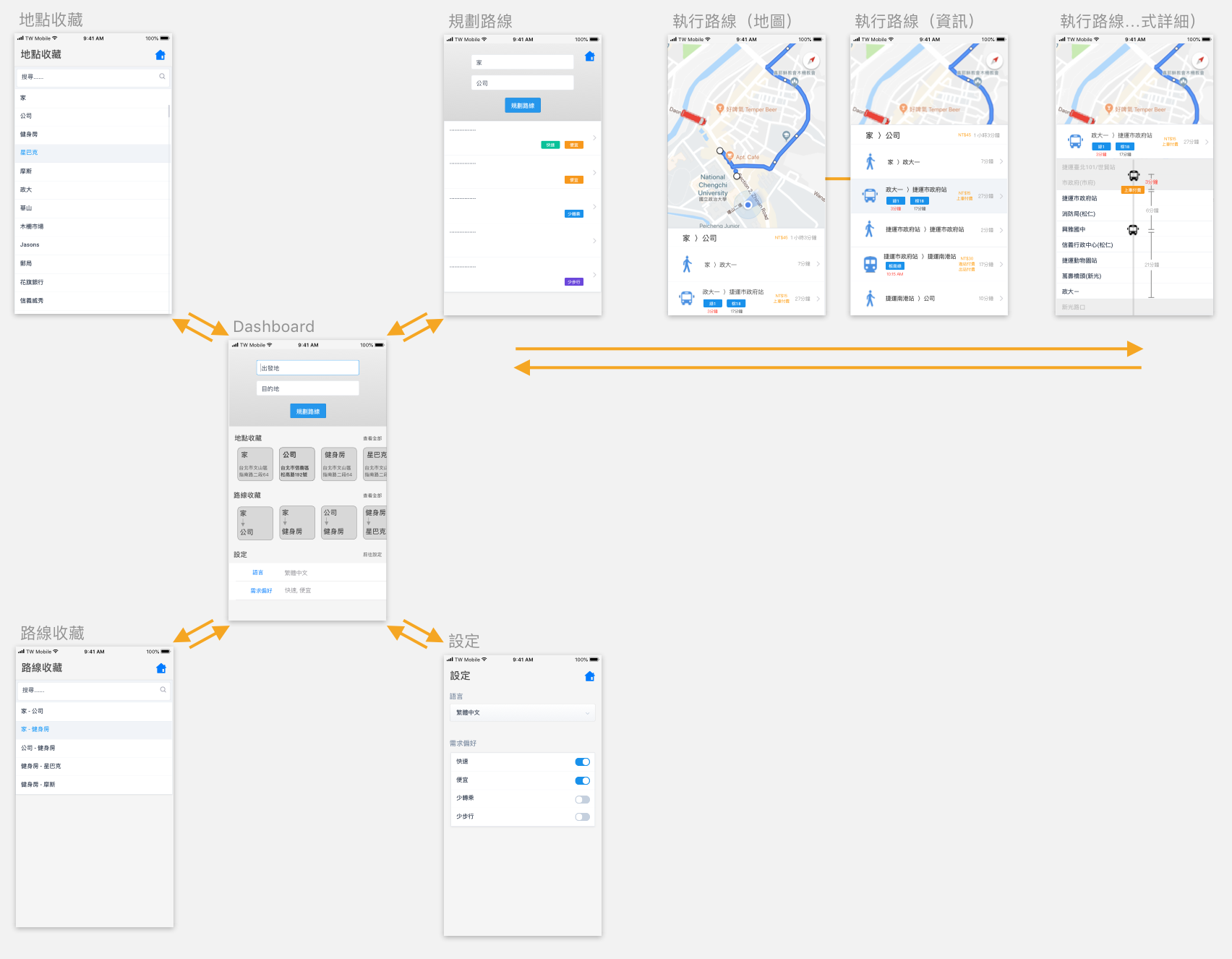Toggle 便宜 preference switch
The height and width of the screenshot is (959, 1232).
tap(583, 781)
